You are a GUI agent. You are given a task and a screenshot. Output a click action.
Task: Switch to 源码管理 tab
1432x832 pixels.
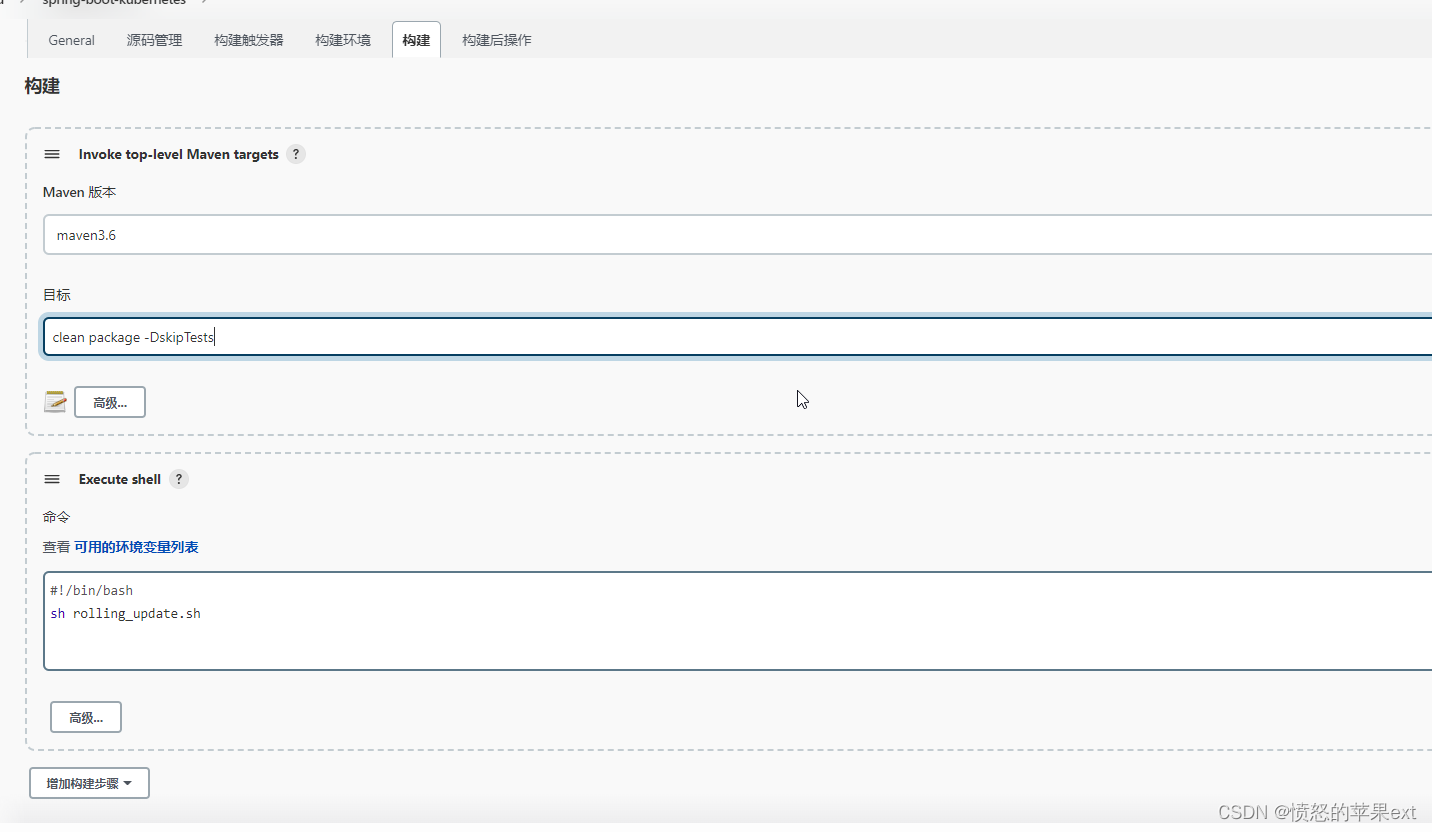pos(154,40)
